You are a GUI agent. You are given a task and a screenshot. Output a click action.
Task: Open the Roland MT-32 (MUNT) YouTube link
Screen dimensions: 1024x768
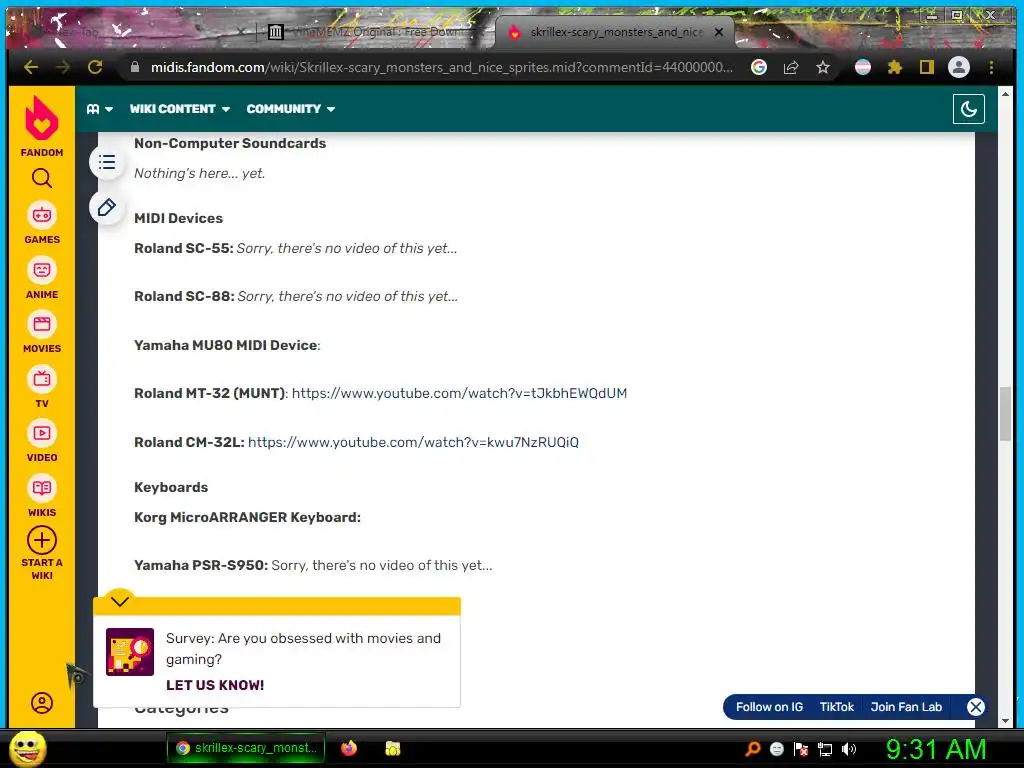pos(459,393)
